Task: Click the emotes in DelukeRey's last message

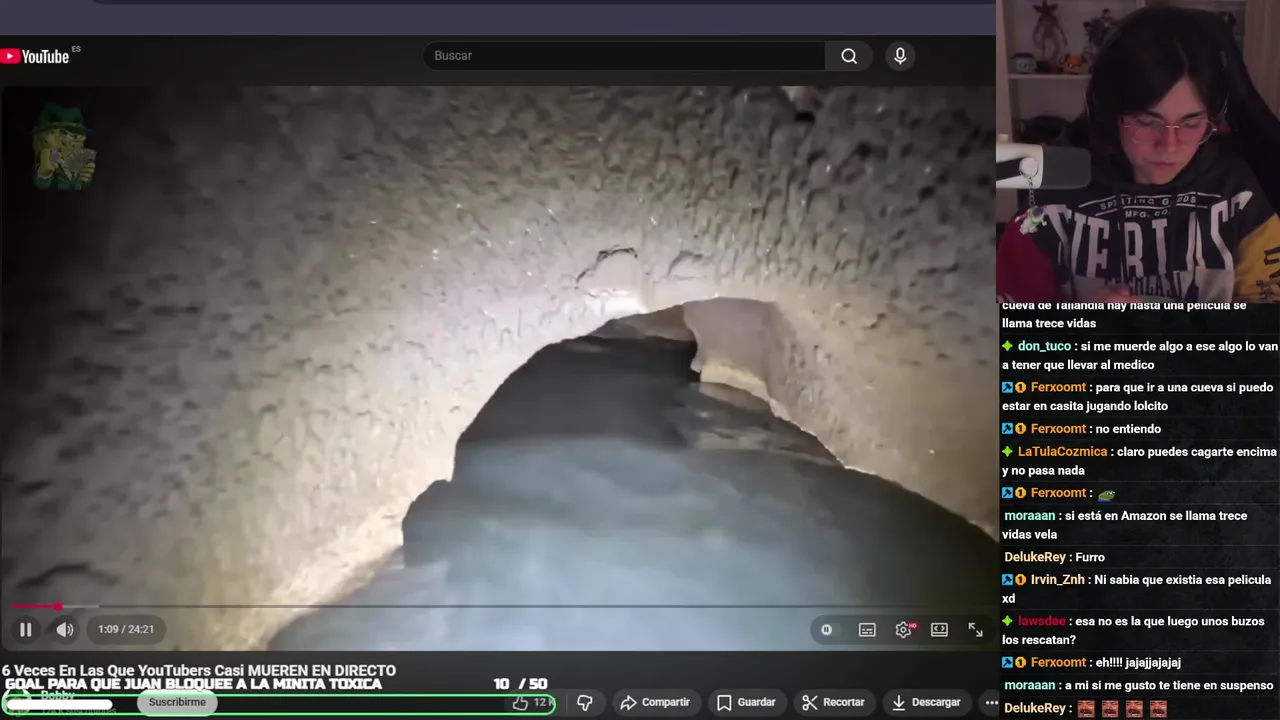Action: pos(1122,709)
